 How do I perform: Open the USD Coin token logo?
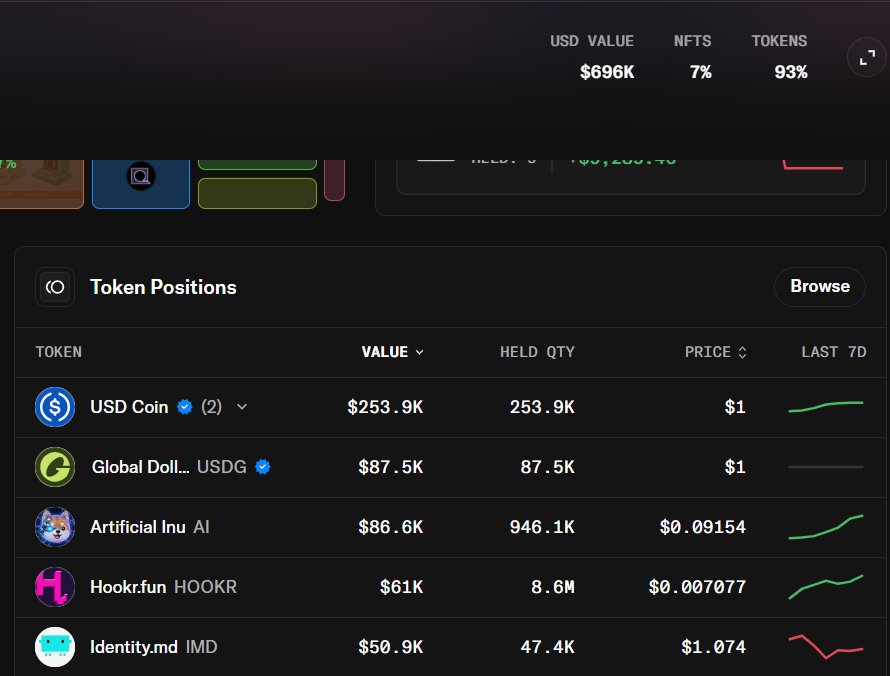[x=55, y=407]
